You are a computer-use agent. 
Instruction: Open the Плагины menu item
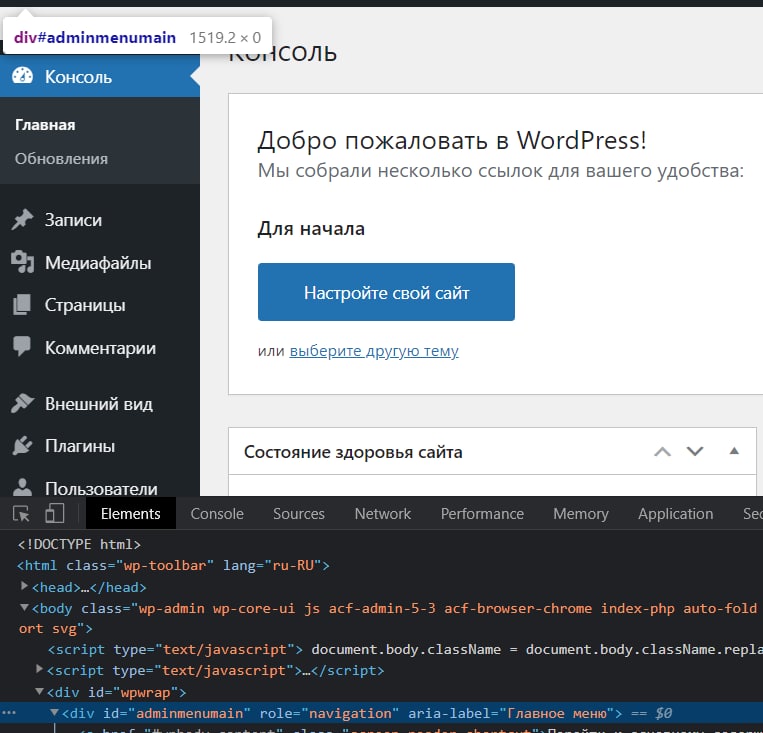pyautogui.click(x=100, y=446)
